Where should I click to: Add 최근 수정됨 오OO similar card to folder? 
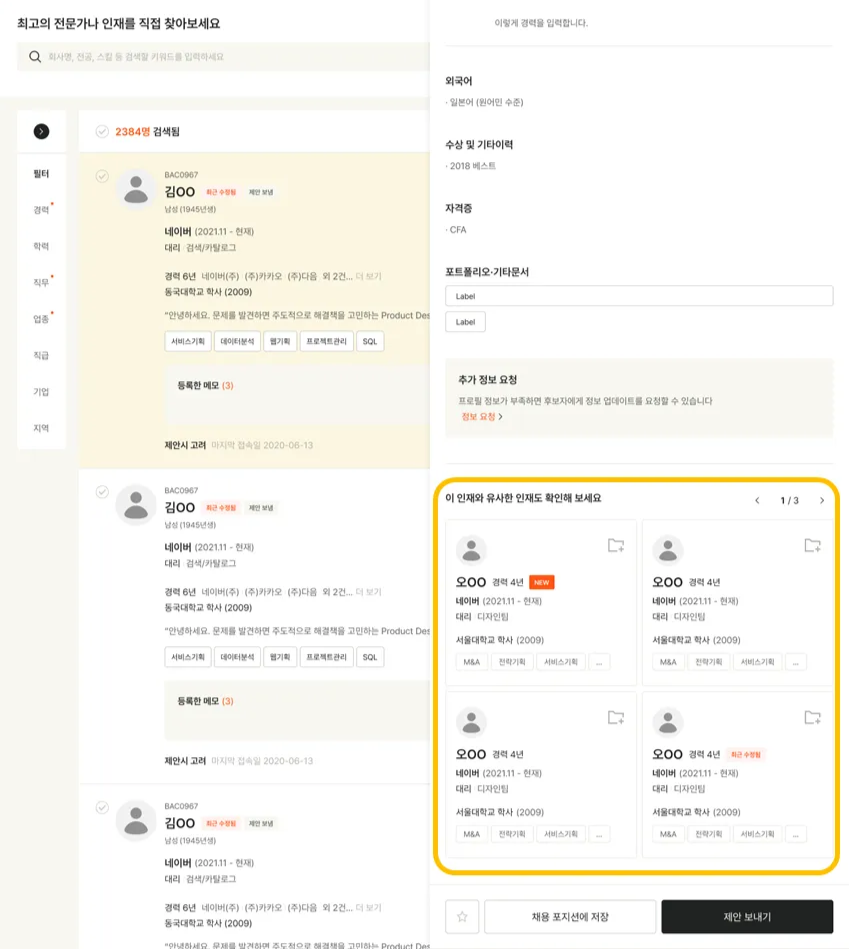tap(813, 717)
